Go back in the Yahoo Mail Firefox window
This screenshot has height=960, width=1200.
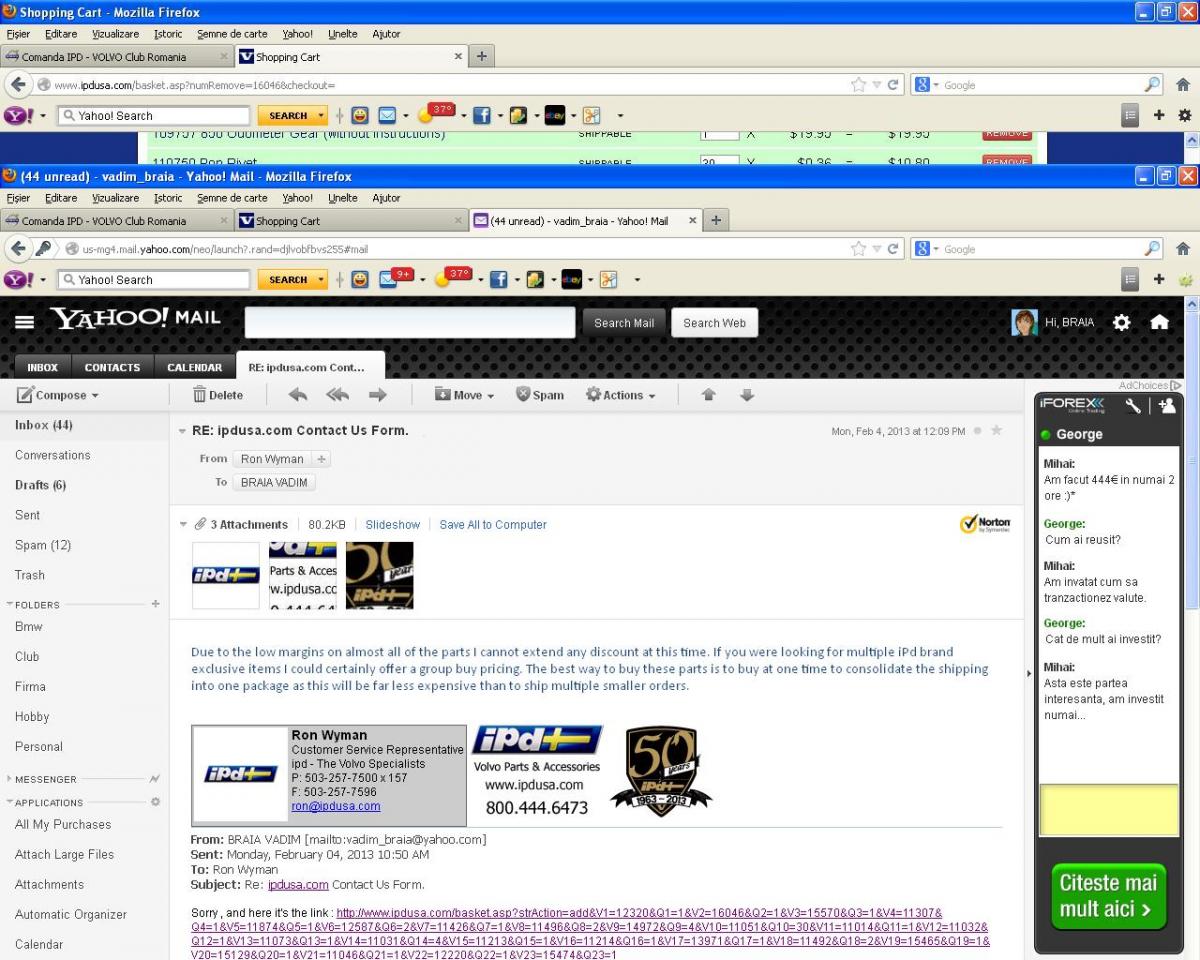pyautogui.click(x=18, y=248)
